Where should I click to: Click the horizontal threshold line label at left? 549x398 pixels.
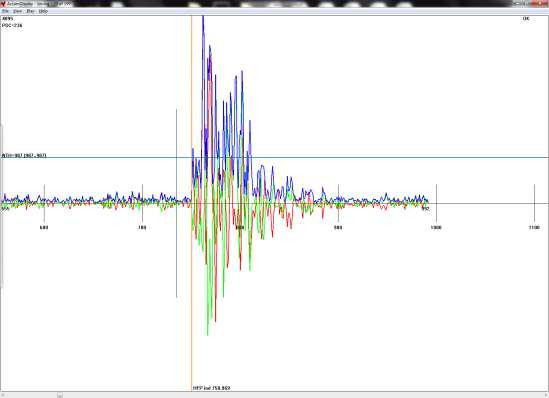coord(24,155)
